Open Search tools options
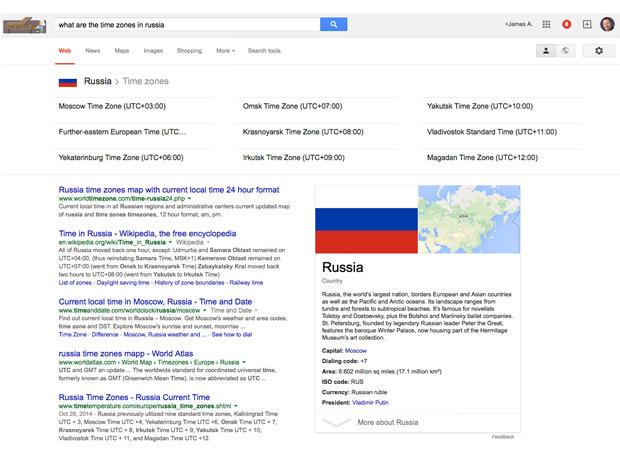This screenshot has width=620, height=465. pos(264,51)
